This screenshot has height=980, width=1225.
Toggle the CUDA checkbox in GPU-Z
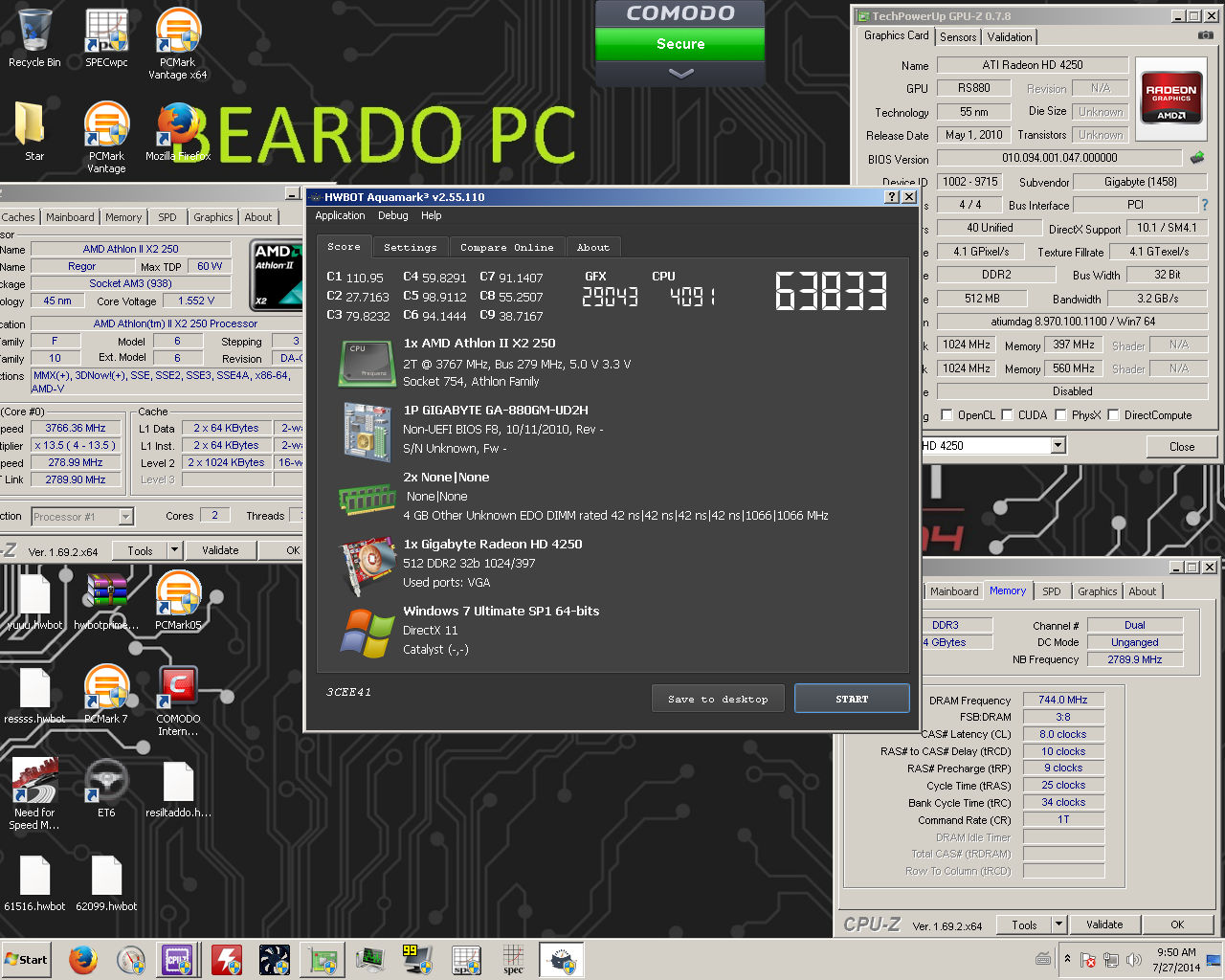pos(1007,415)
